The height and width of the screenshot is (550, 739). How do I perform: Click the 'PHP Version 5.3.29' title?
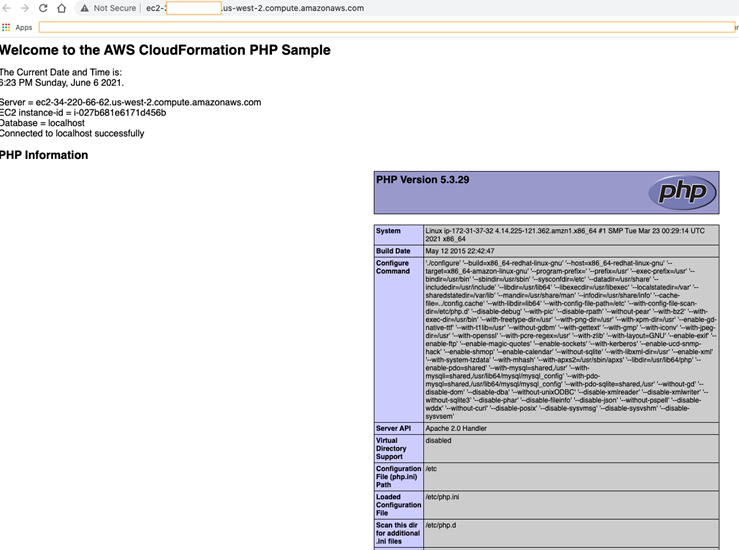click(422, 180)
